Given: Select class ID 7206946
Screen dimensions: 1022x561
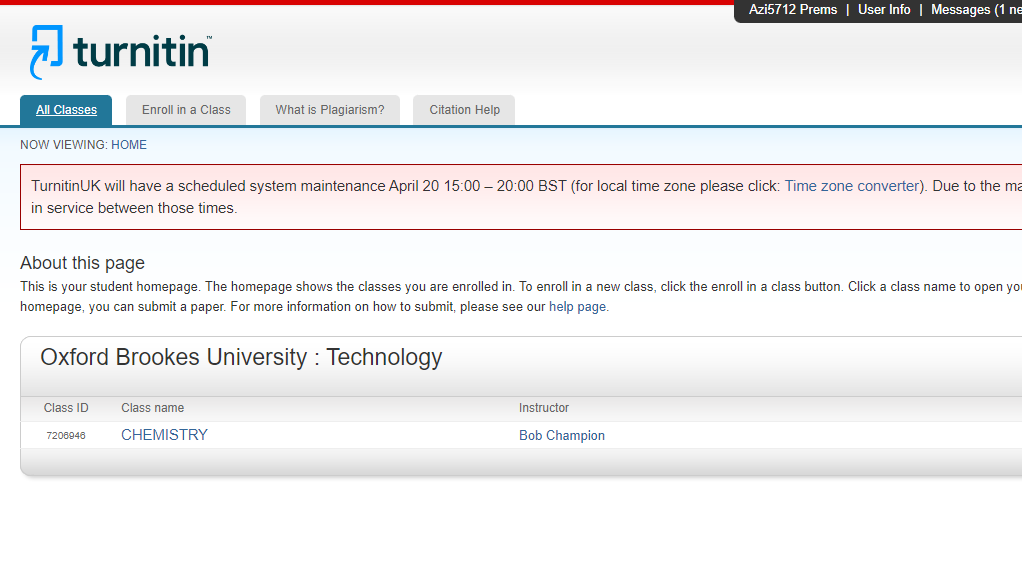Looking at the screenshot, I should click(66, 436).
